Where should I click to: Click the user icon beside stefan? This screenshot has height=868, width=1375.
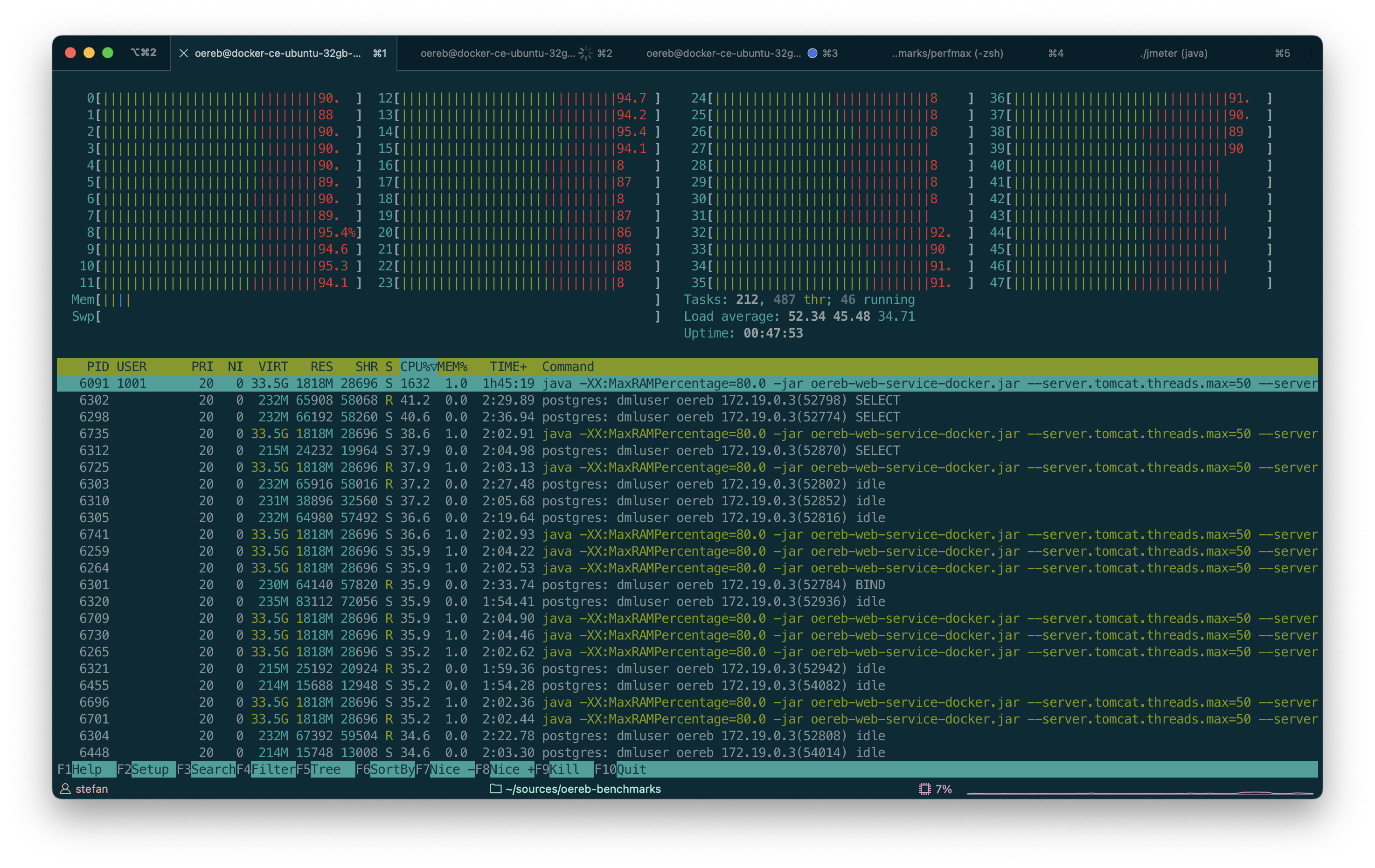(x=65, y=789)
